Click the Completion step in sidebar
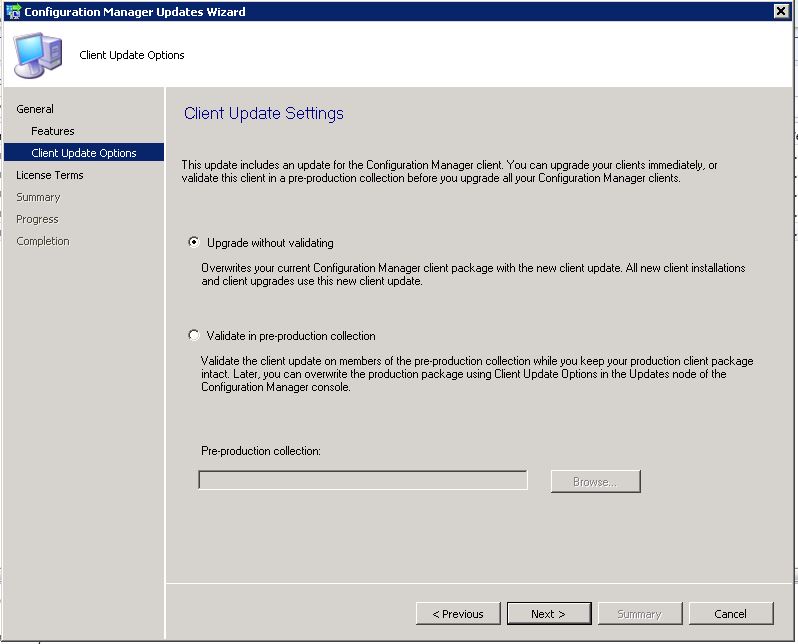Image resolution: width=798 pixels, height=644 pixels. point(43,241)
